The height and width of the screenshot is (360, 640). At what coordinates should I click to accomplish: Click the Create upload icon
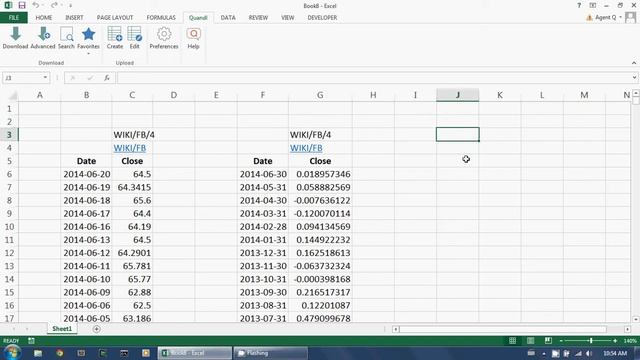click(115, 38)
